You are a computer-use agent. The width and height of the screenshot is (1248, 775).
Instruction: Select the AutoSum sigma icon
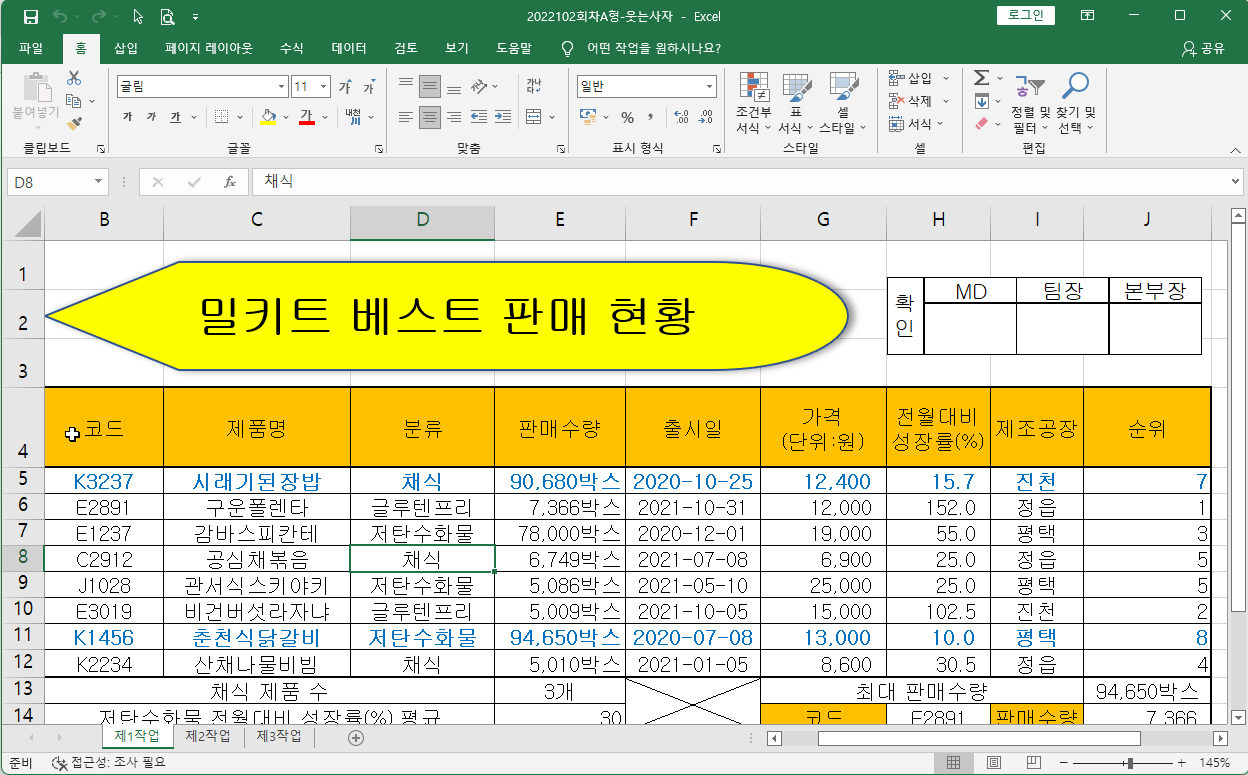[x=980, y=78]
